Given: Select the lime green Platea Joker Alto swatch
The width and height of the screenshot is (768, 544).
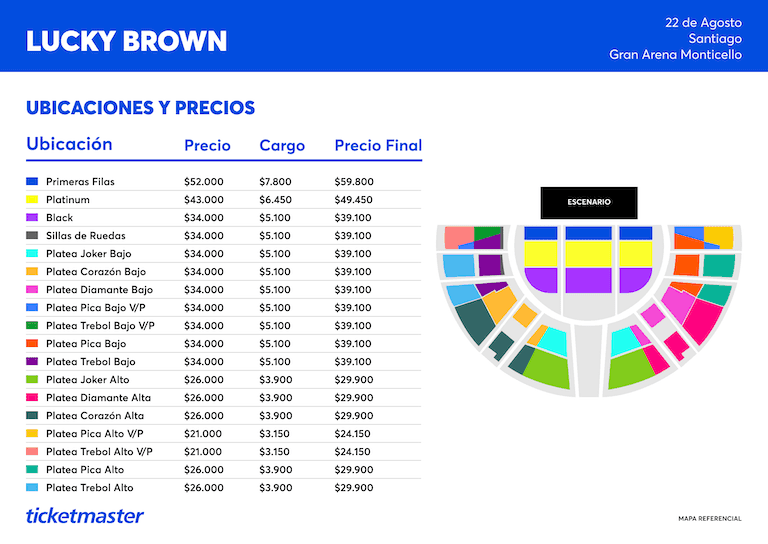Looking at the screenshot, I should [32, 379].
